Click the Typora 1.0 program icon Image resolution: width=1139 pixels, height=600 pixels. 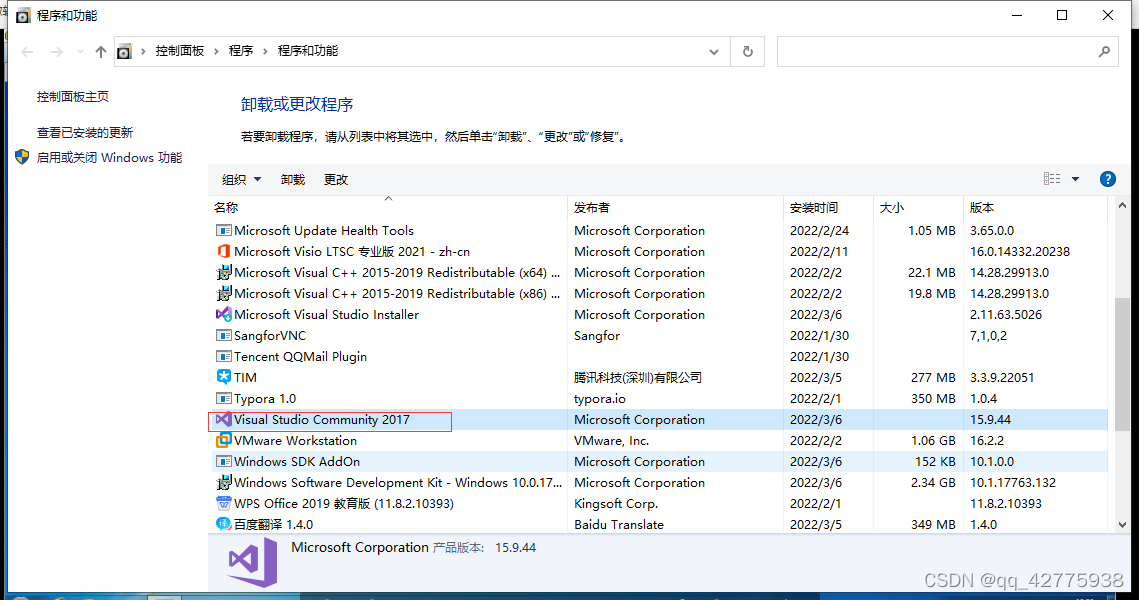pos(224,398)
